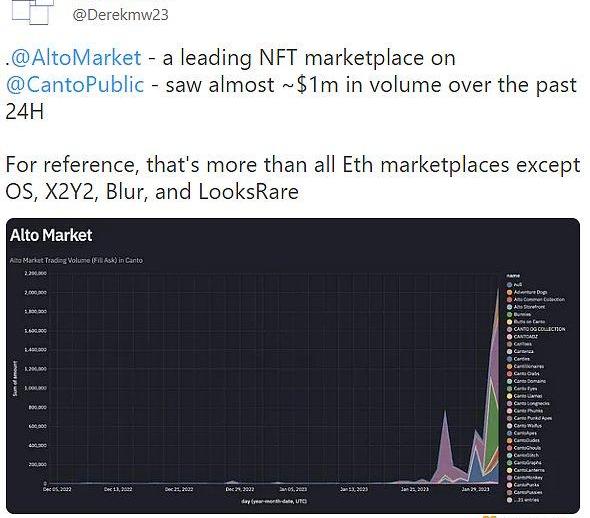The width and height of the screenshot is (590, 518).
Task: Toggle the Alto Storefront legend marker
Action: pyautogui.click(x=509, y=307)
